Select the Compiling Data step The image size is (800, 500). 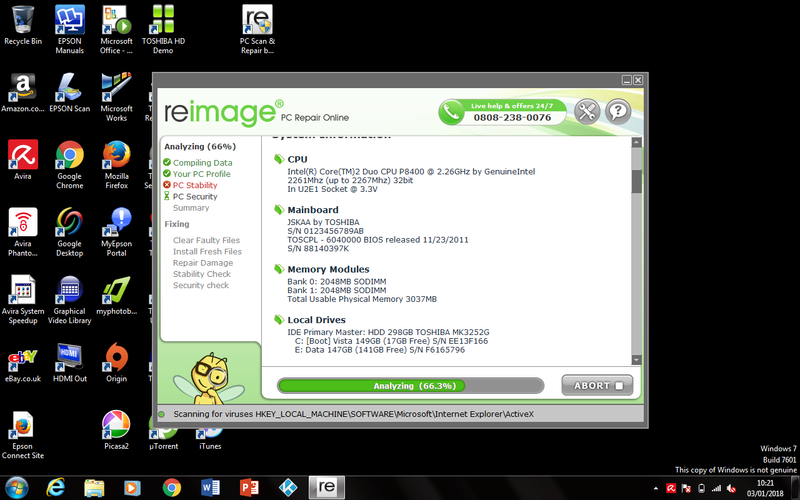202,163
